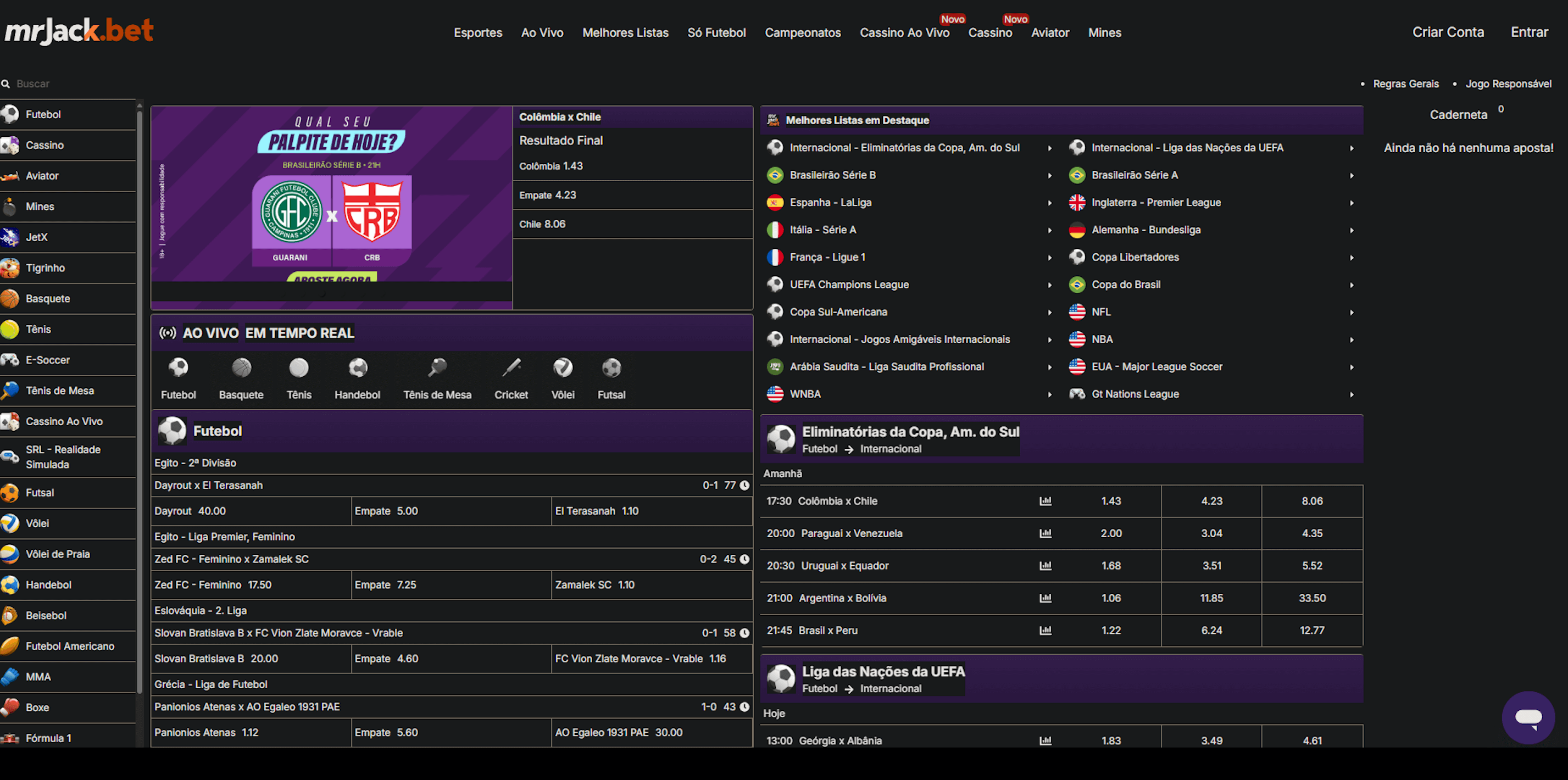Open Uruguai x Equador match row
This screenshot has width=1568, height=780.
(x=844, y=566)
